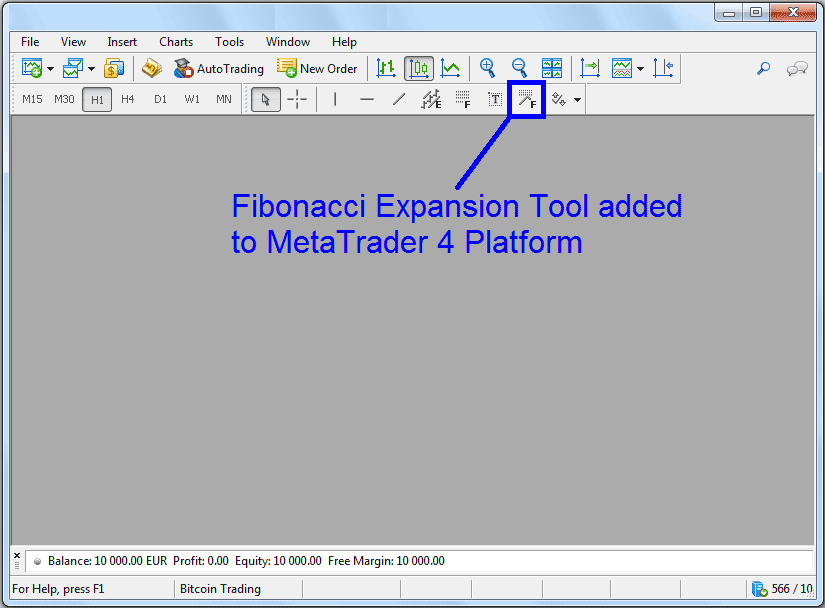This screenshot has height=608, width=825.
Task: Open the Charts menu
Action: point(176,42)
